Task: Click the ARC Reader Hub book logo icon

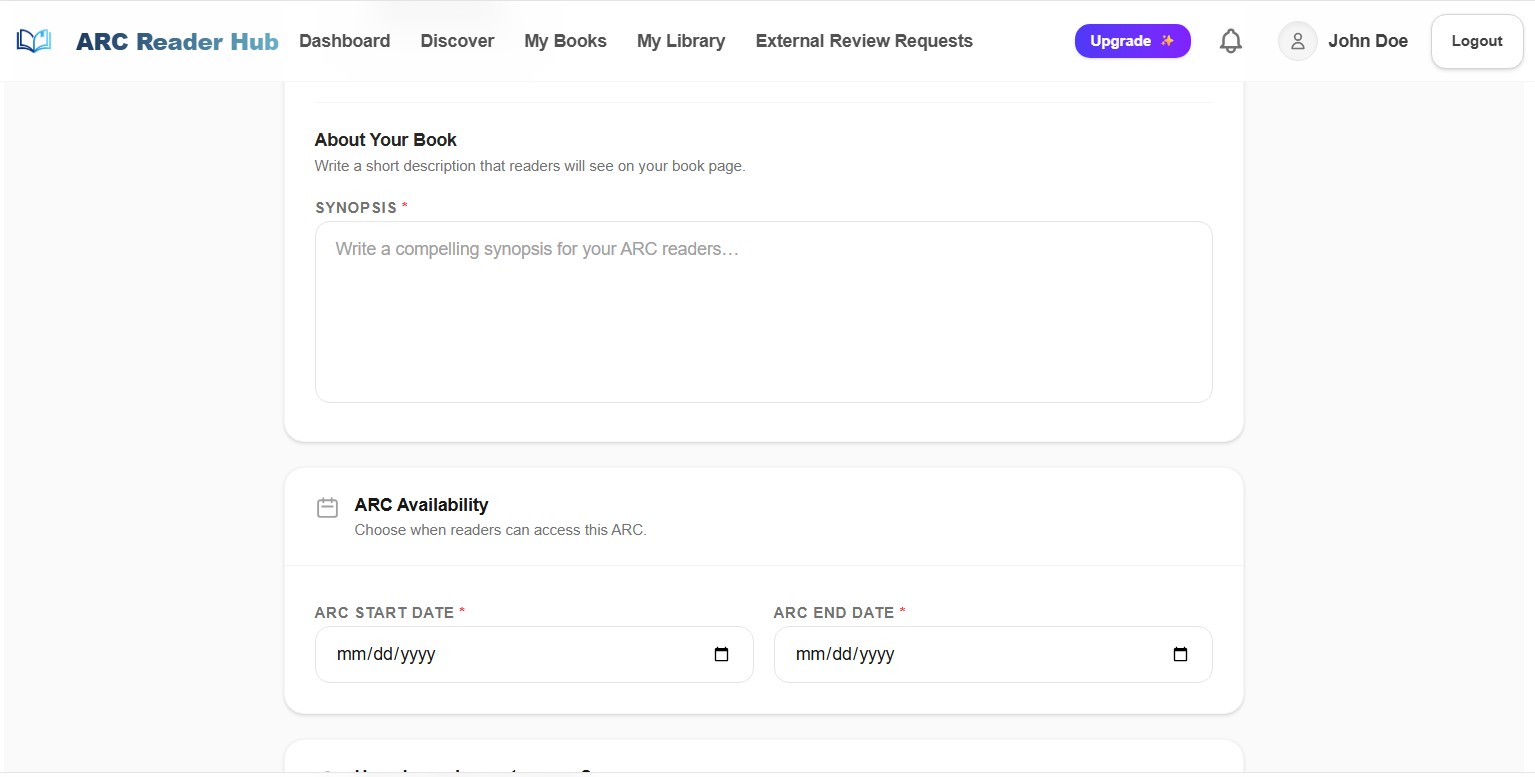Action: click(34, 41)
